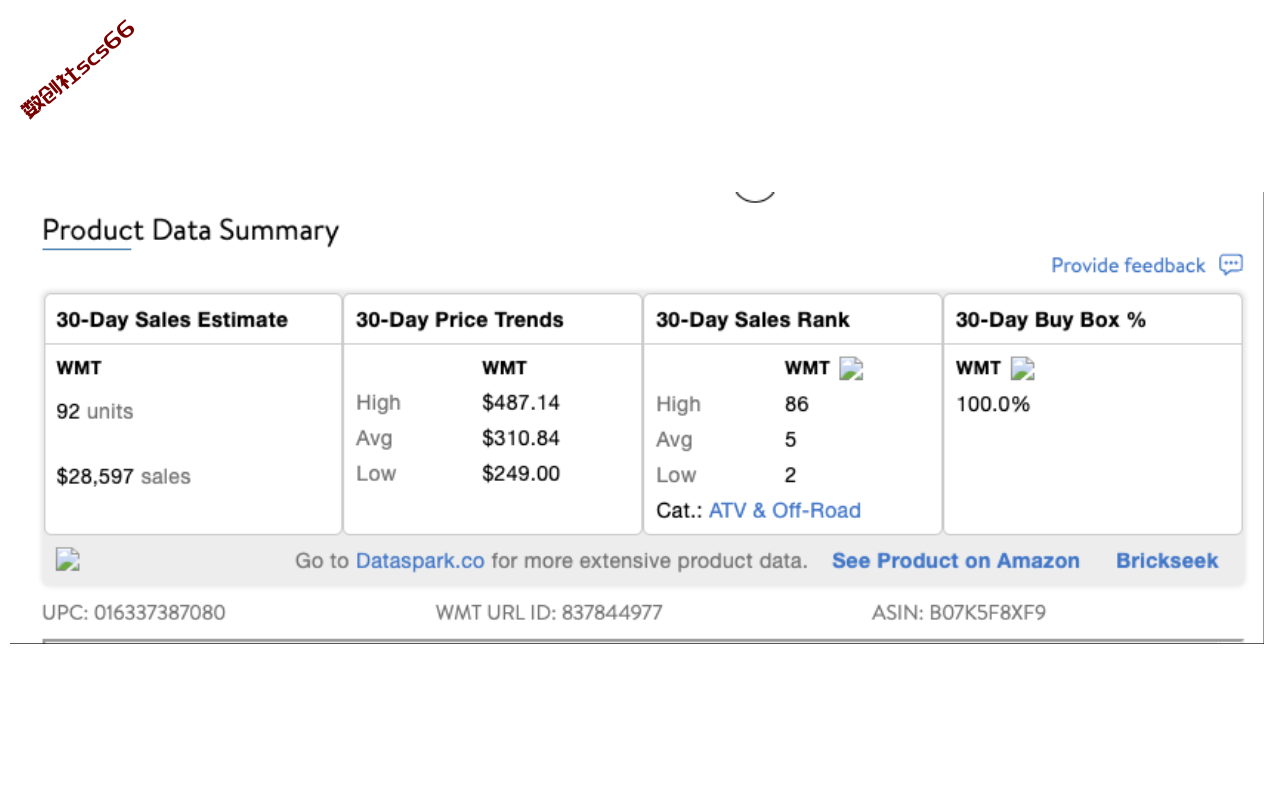1280x800 pixels.
Task: Select the Product Data Summary heading
Action: pyautogui.click(x=190, y=230)
